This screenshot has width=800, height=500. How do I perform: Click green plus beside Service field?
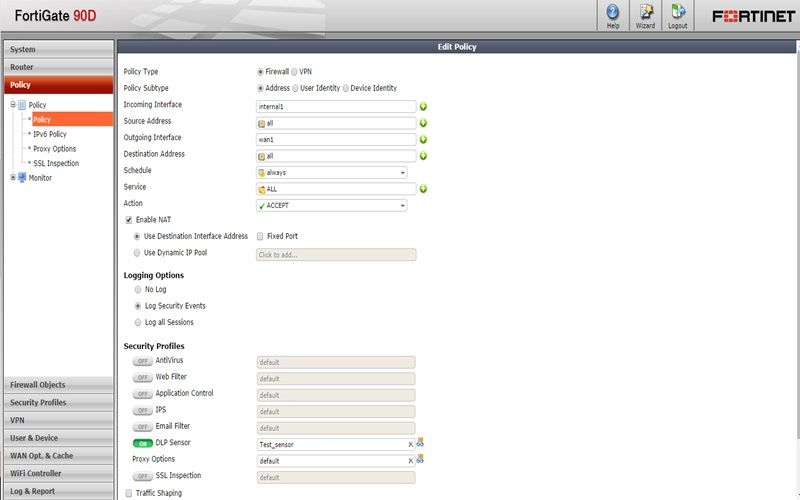(423, 189)
